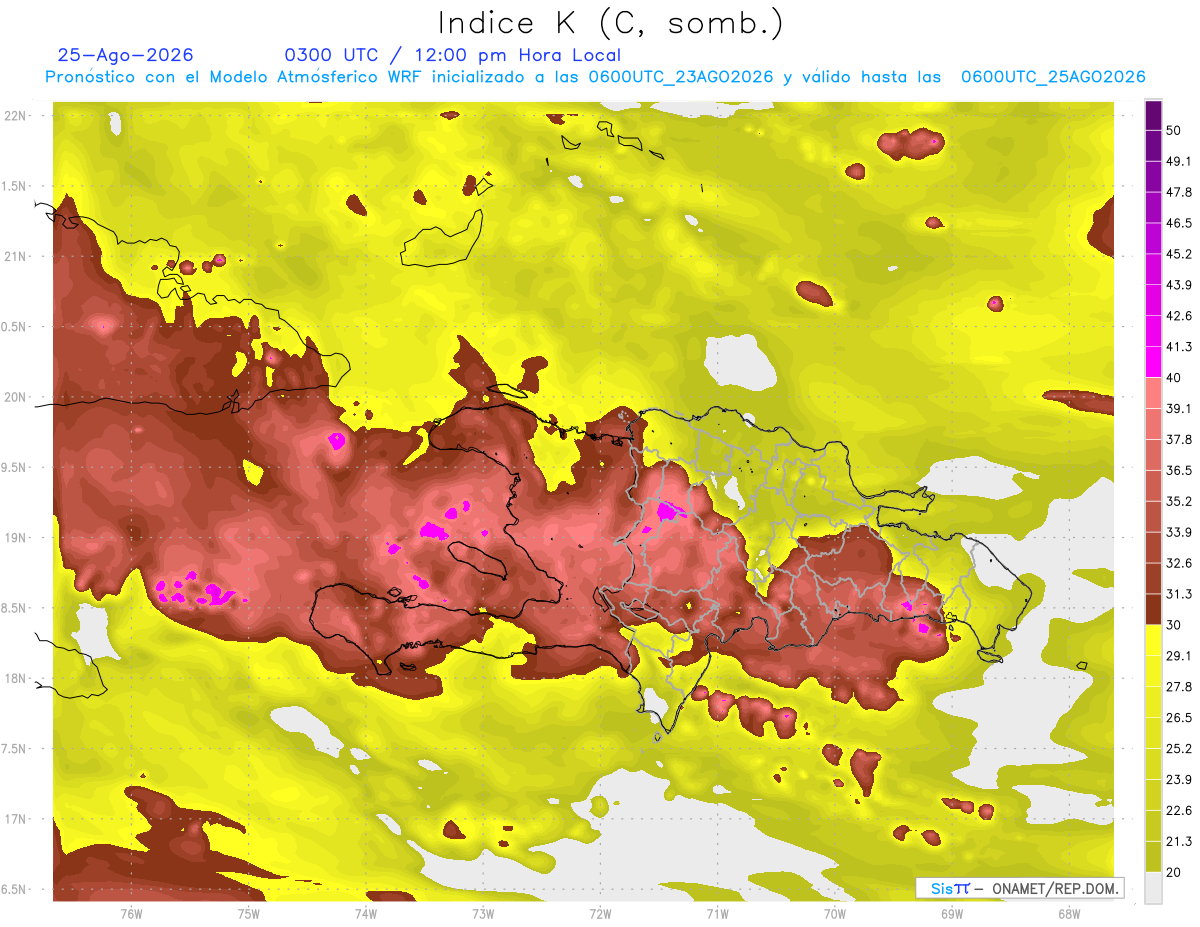
Task: Click the '17N' latitude axis label
Action: point(15,819)
